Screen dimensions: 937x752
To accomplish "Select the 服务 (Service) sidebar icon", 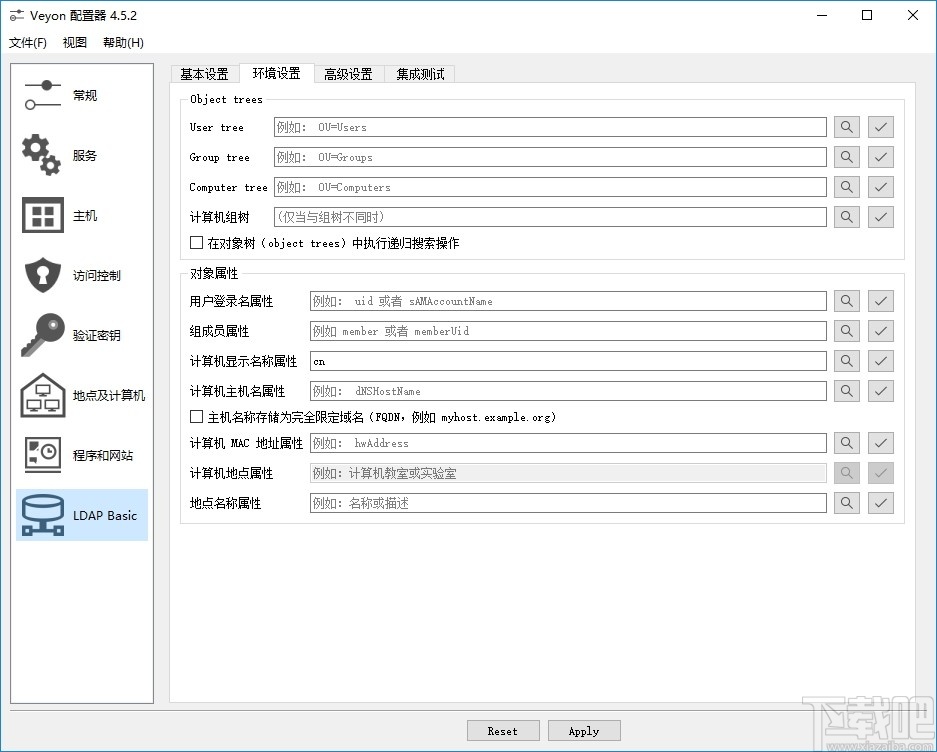I will pos(80,155).
